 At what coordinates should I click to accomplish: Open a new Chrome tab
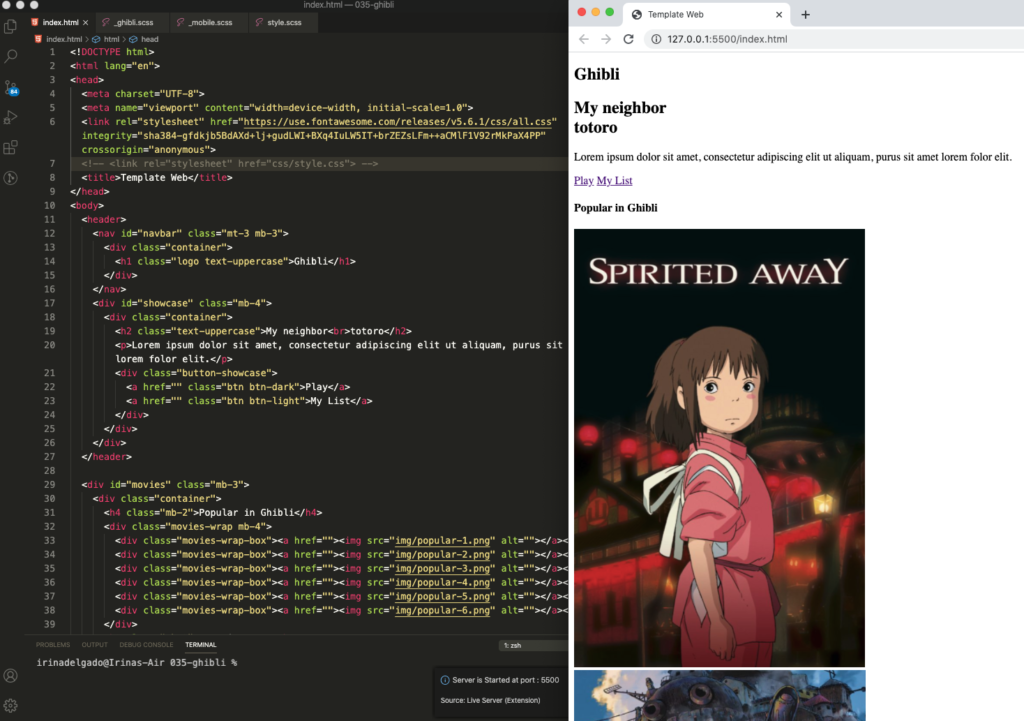805,14
